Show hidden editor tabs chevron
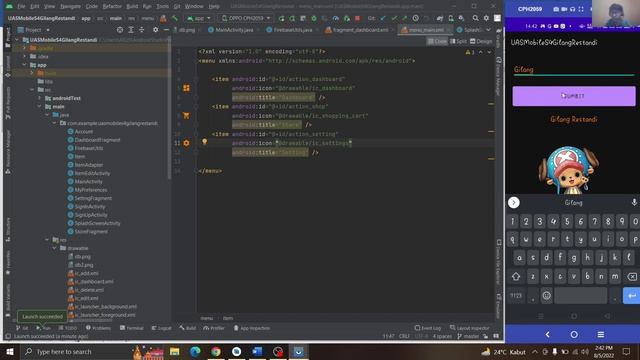 [488, 30]
